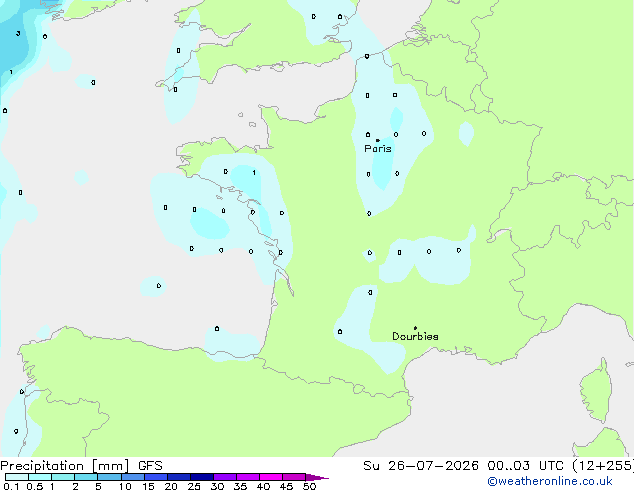Select the 30–35 mm legend color swatch
Screen dimensions: 634x490
225,477
